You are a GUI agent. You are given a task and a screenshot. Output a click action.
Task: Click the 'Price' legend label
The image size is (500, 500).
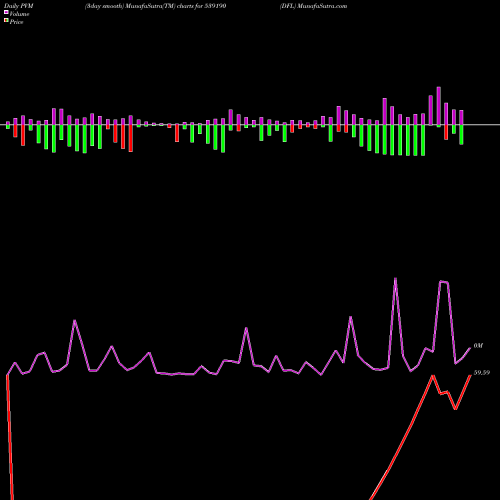click(x=16, y=22)
